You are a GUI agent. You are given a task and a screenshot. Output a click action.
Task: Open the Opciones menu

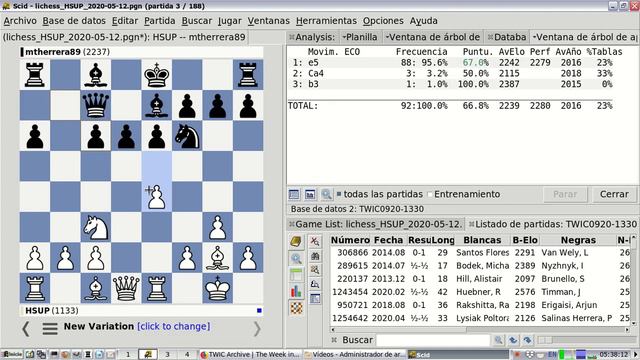coord(383,20)
